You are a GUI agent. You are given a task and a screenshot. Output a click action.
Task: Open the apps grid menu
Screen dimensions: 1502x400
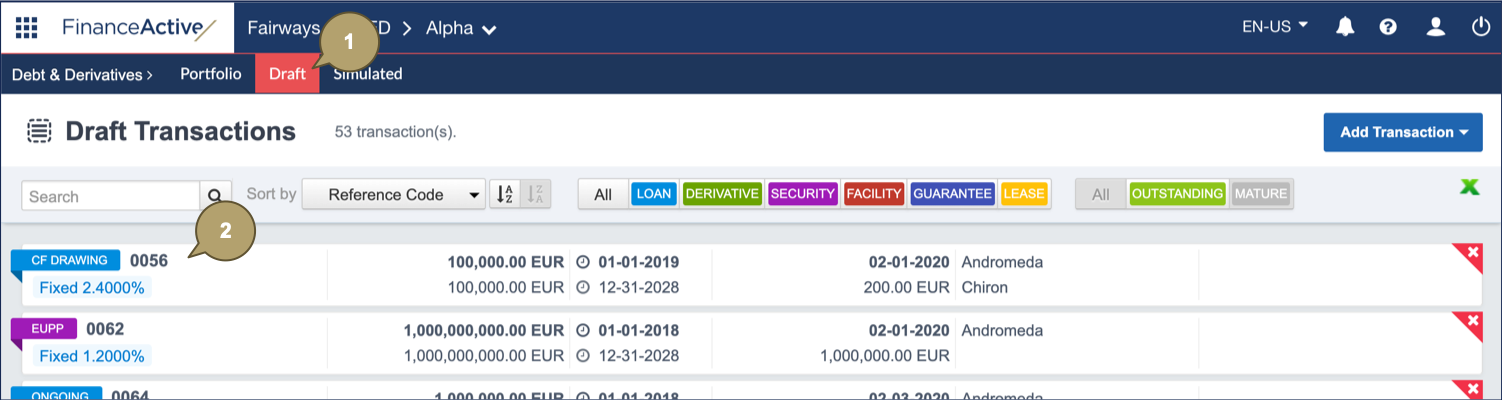pyautogui.click(x=27, y=27)
